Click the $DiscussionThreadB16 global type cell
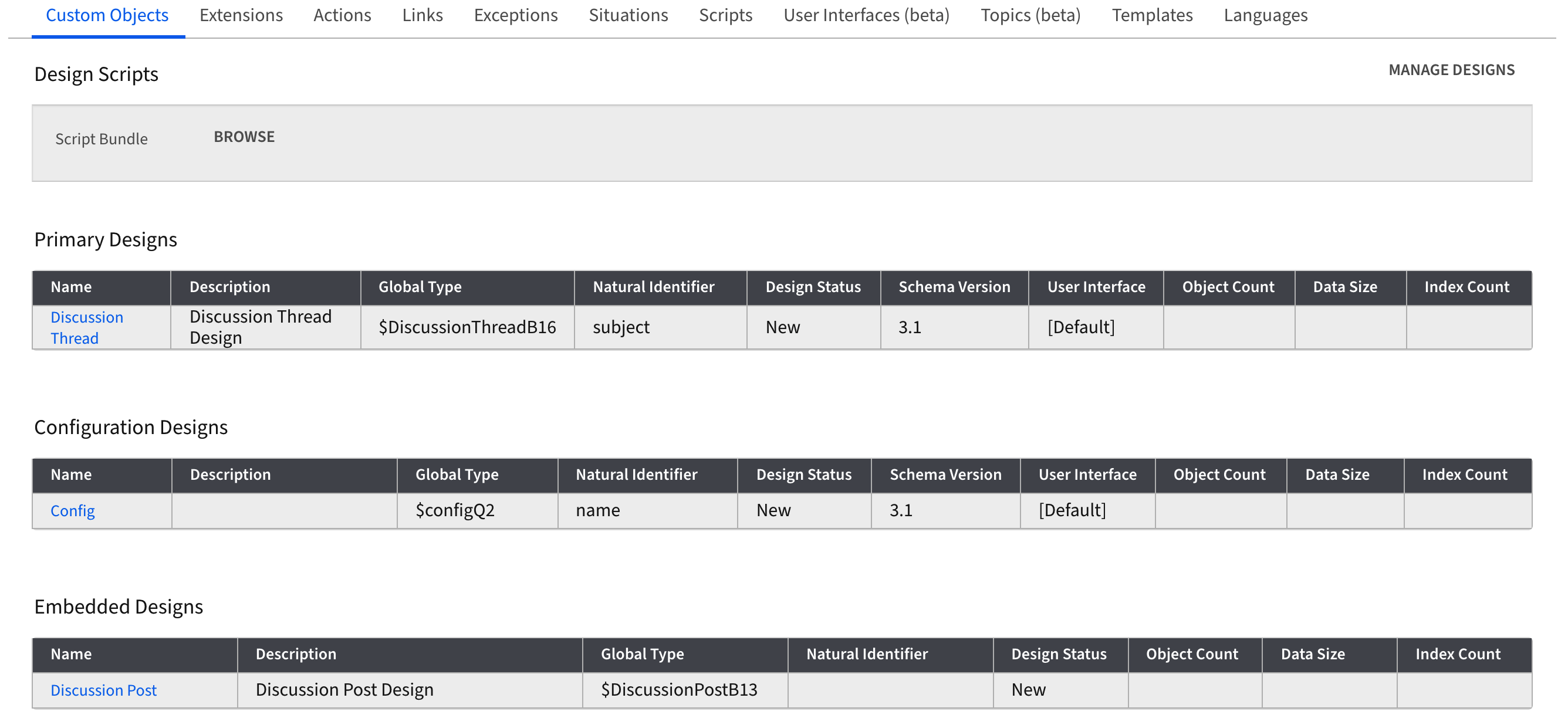 tap(468, 327)
